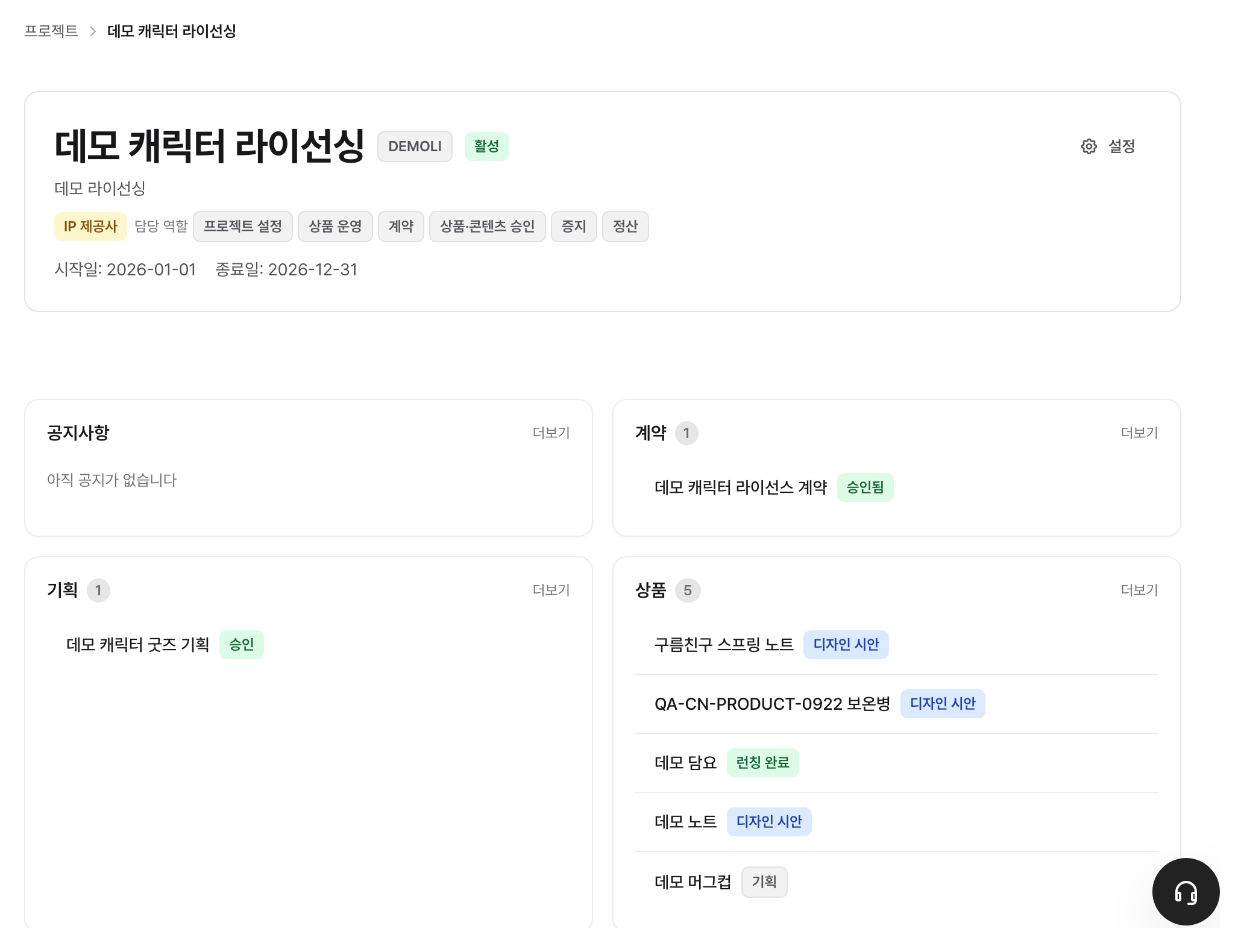Click the 계약 count badge 1
1244x952 pixels.
(x=686, y=433)
